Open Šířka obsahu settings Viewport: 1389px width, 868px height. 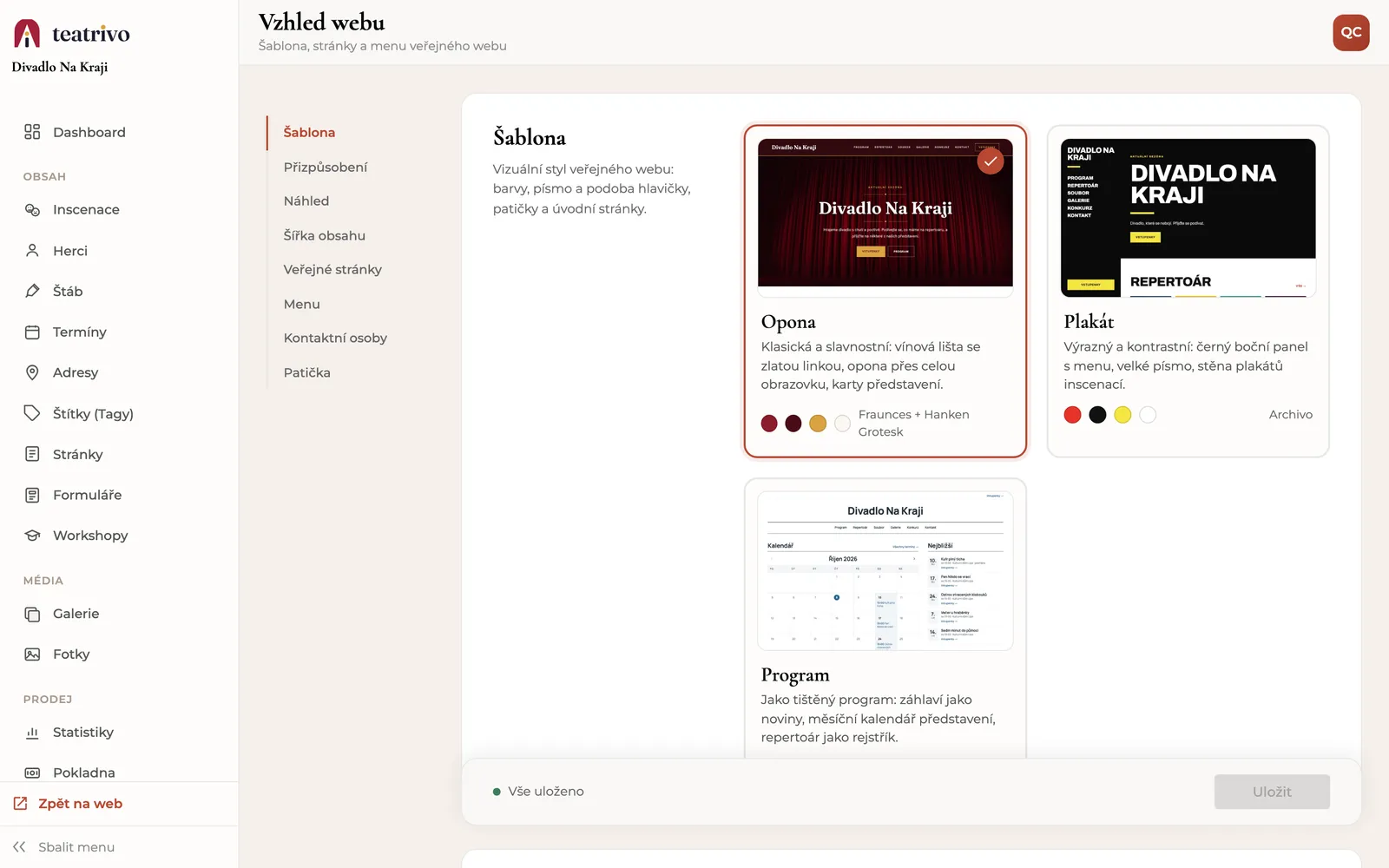point(325,235)
